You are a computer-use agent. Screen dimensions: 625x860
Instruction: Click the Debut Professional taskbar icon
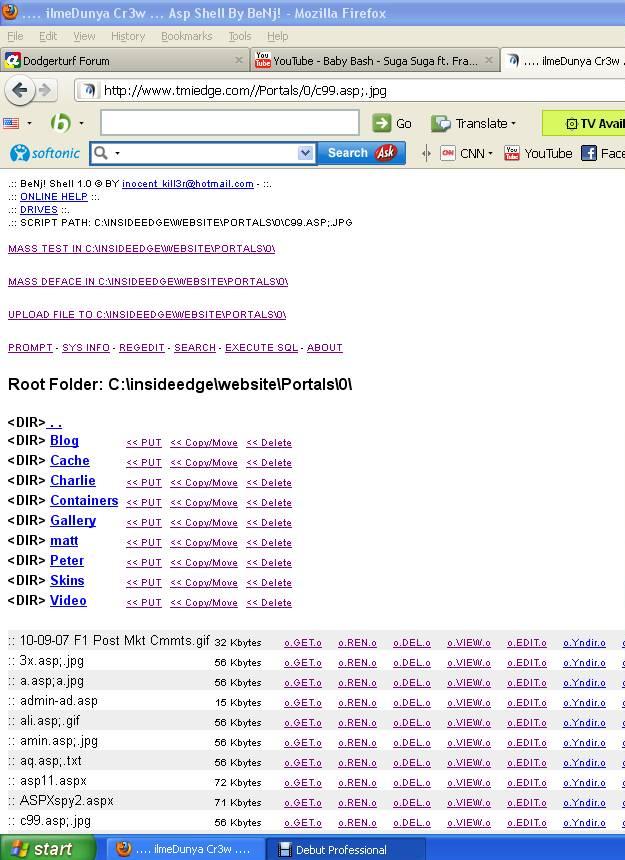tap(285, 850)
